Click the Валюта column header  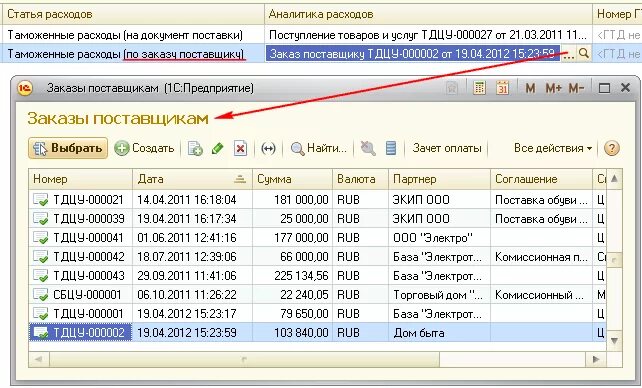tap(360, 179)
